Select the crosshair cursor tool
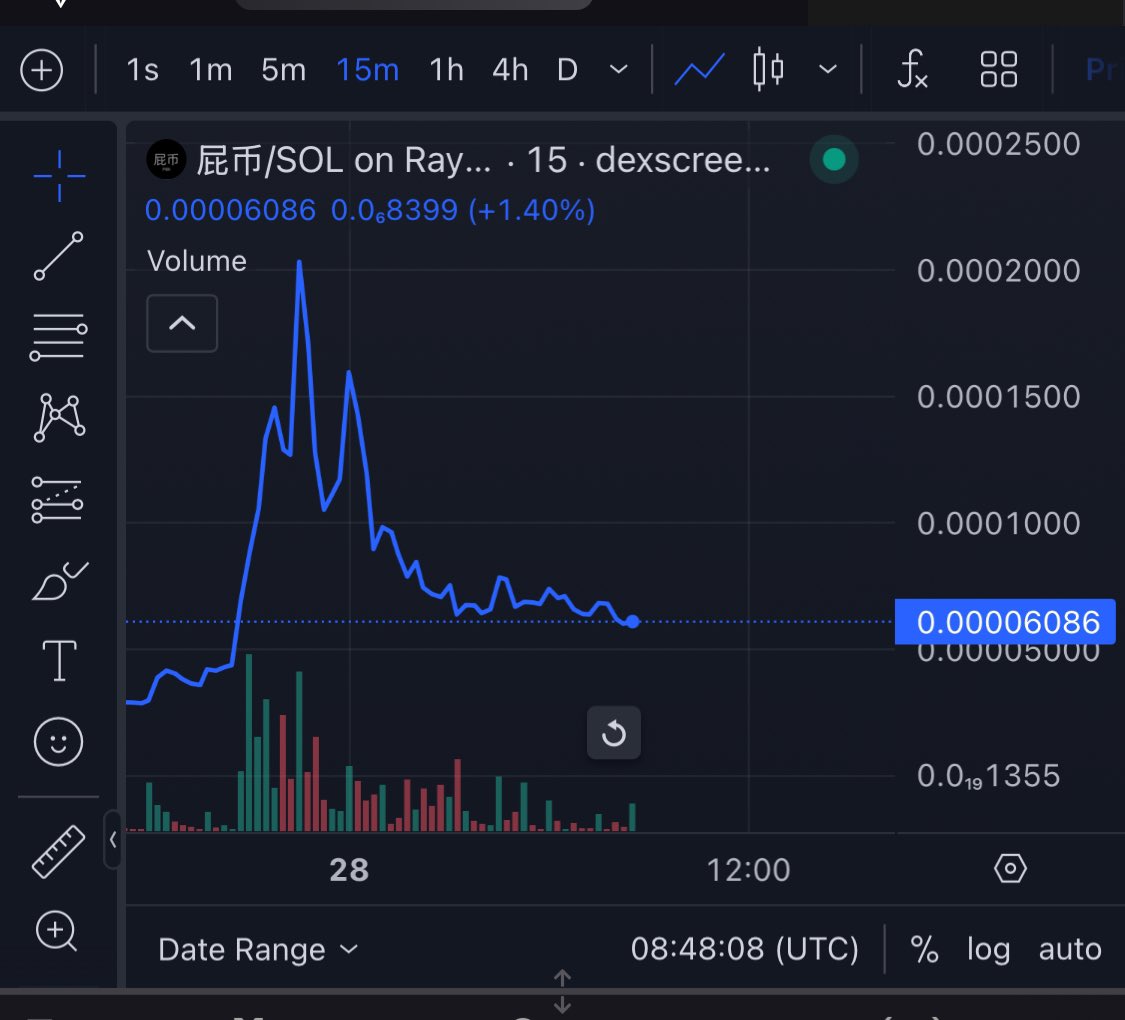This screenshot has width=1125, height=1020. (57, 175)
